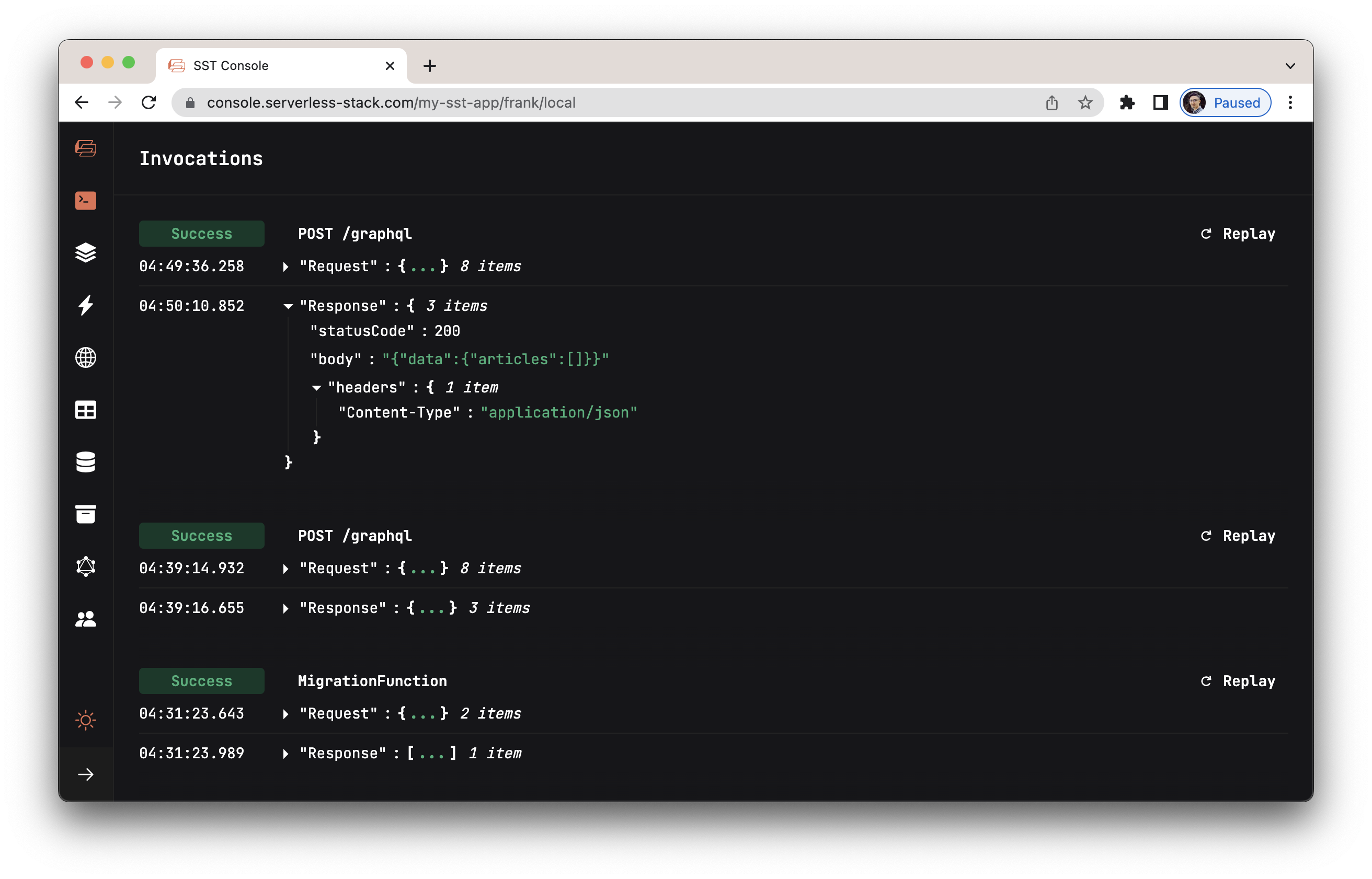This screenshot has height=879, width=1372.
Task: Replay the first POST /graphql invocation
Action: [1238, 234]
